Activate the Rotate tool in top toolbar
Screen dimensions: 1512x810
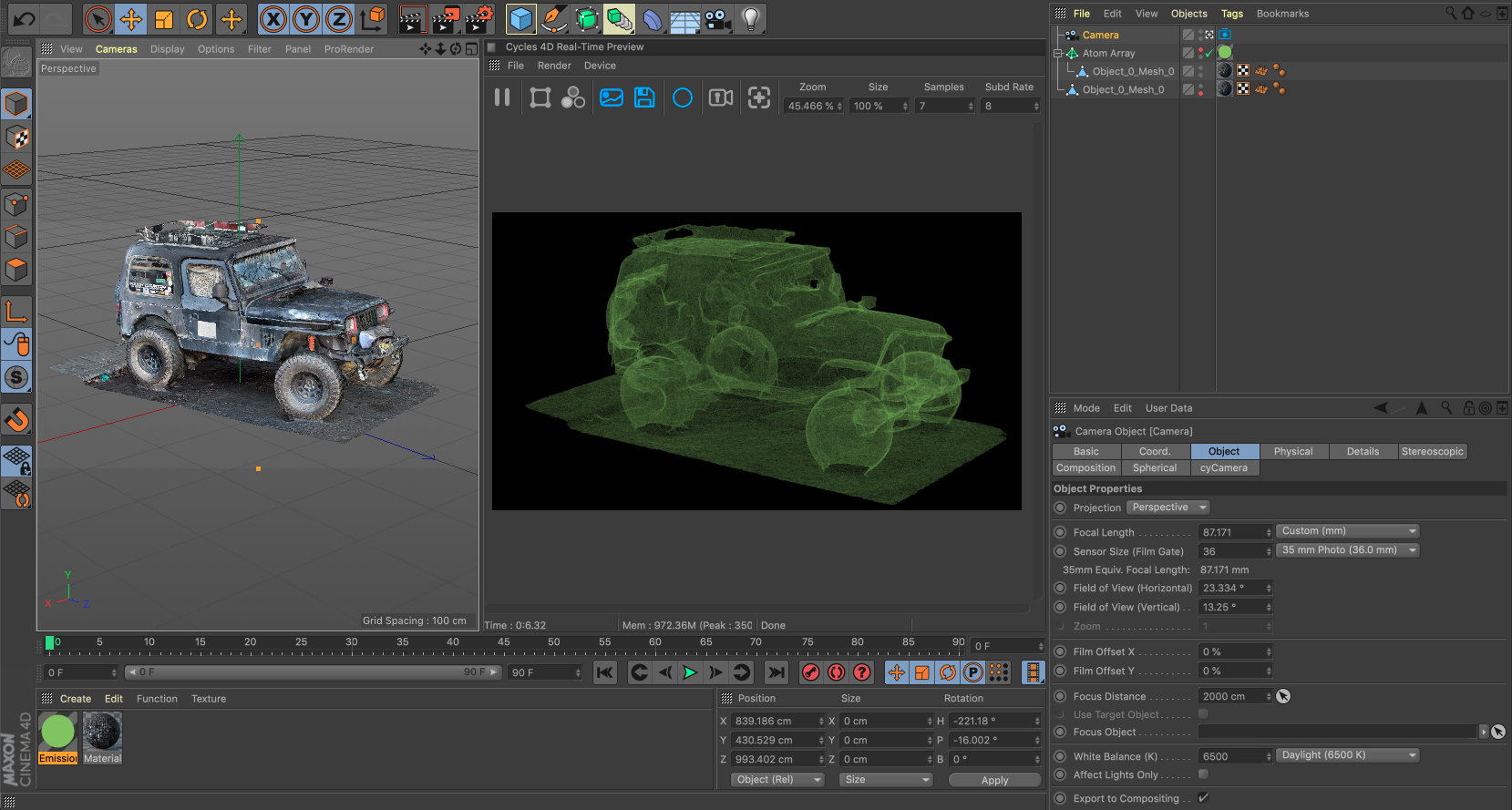[x=197, y=19]
